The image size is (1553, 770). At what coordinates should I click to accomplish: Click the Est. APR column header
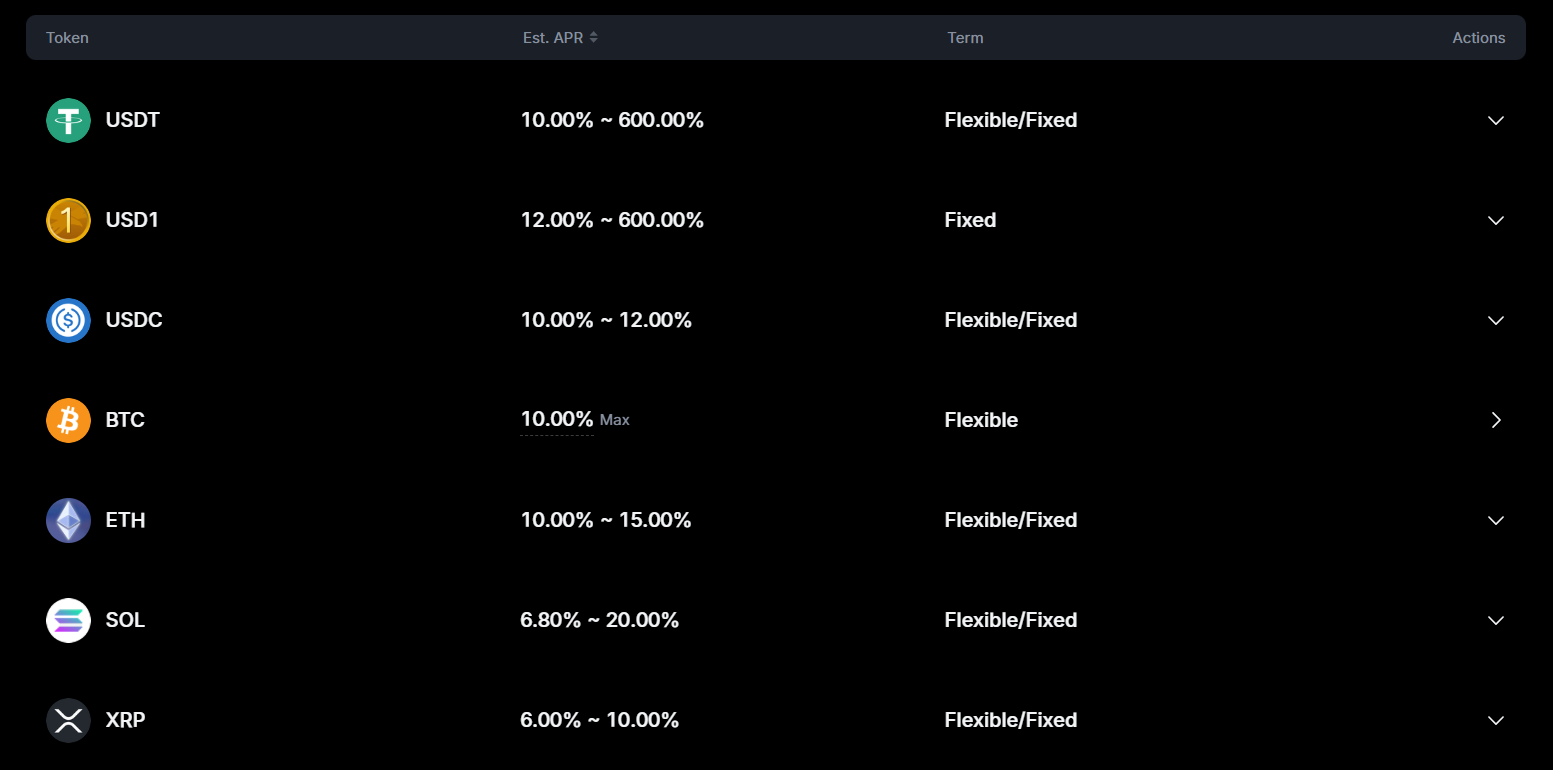(553, 38)
